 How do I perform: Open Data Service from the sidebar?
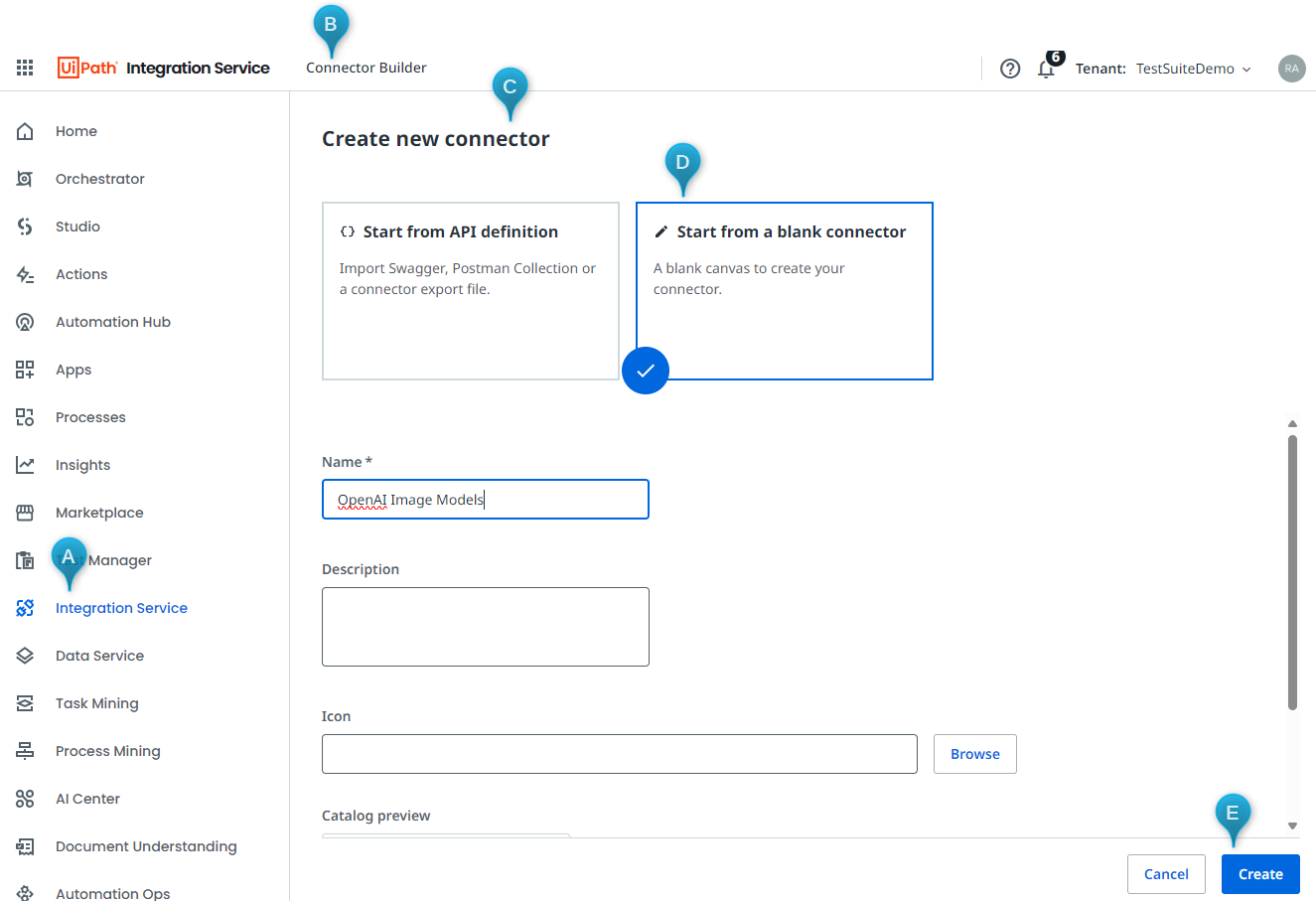99,656
